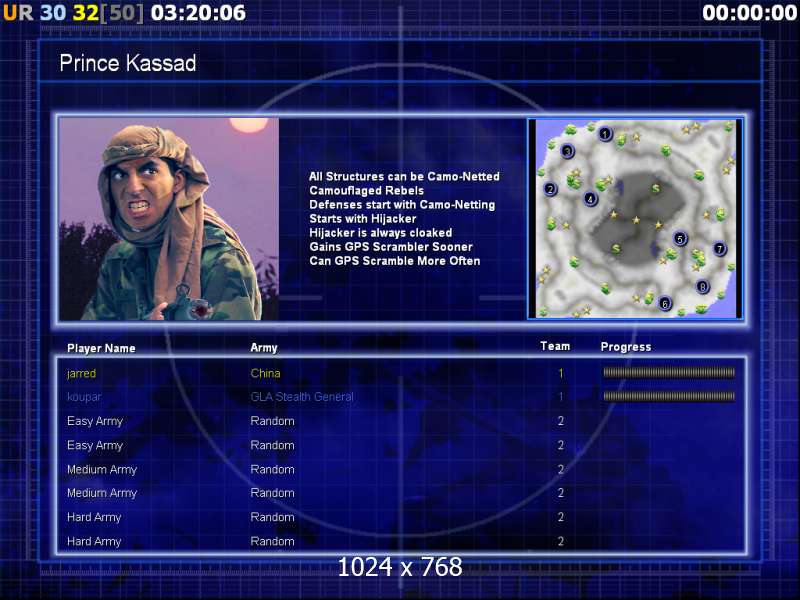This screenshot has width=800, height=600.
Task: Click the Team column header
Action: point(555,347)
